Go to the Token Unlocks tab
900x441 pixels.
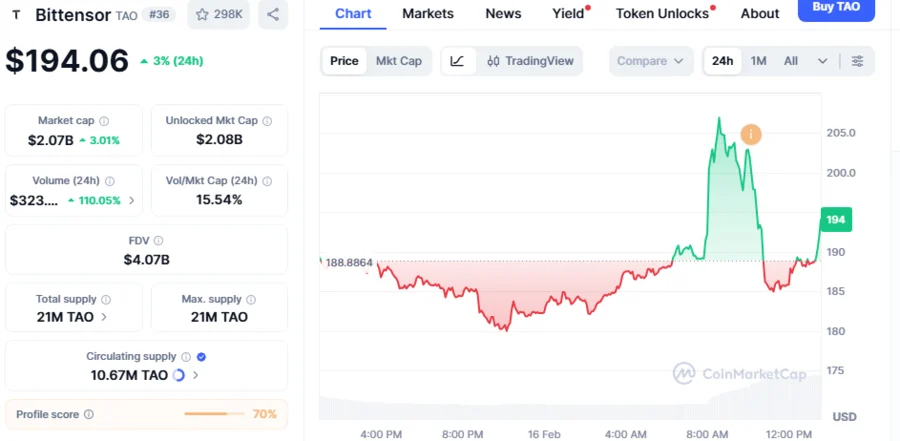pyautogui.click(x=662, y=14)
